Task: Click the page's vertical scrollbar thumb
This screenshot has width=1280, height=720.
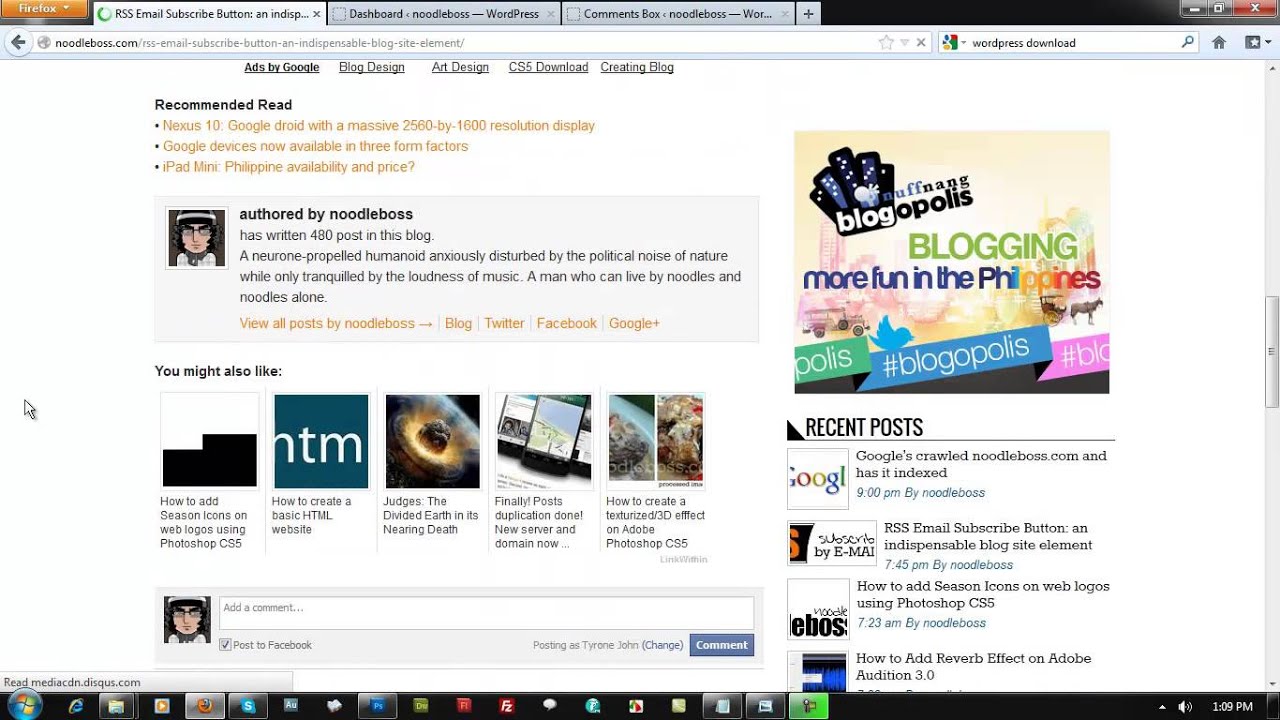Action: click(x=1271, y=352)
